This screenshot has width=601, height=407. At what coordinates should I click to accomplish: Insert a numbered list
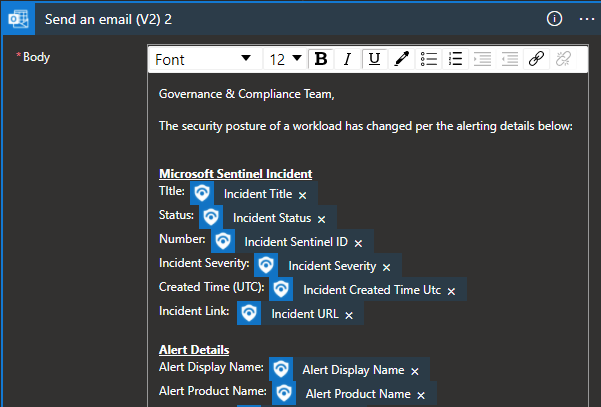tap(455, 59)
